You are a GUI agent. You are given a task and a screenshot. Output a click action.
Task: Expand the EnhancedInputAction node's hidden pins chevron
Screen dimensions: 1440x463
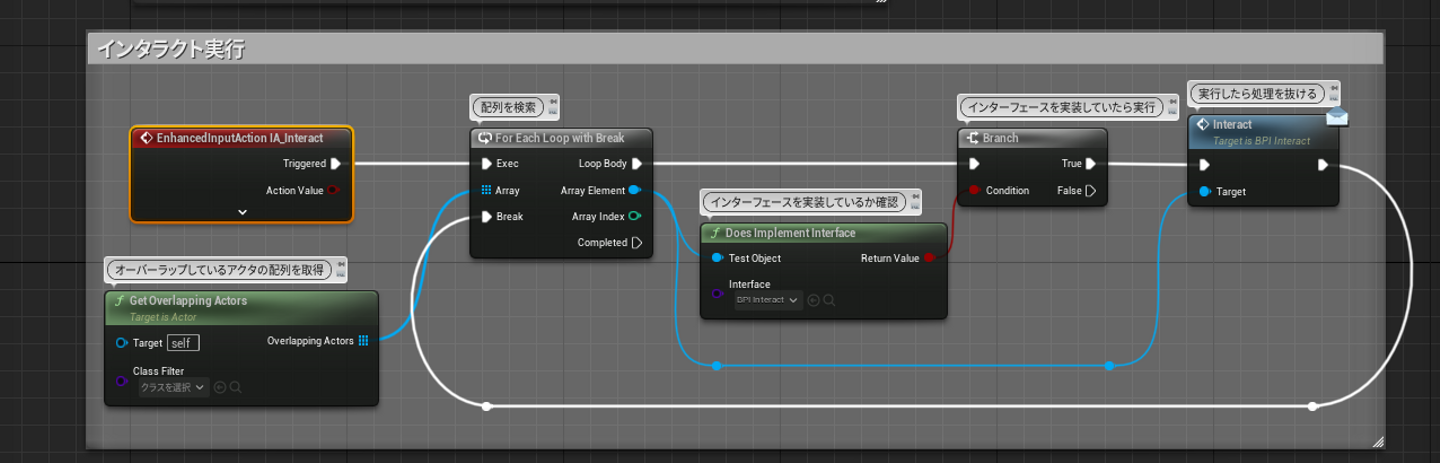pyautogui.click(x=241, y=212)
